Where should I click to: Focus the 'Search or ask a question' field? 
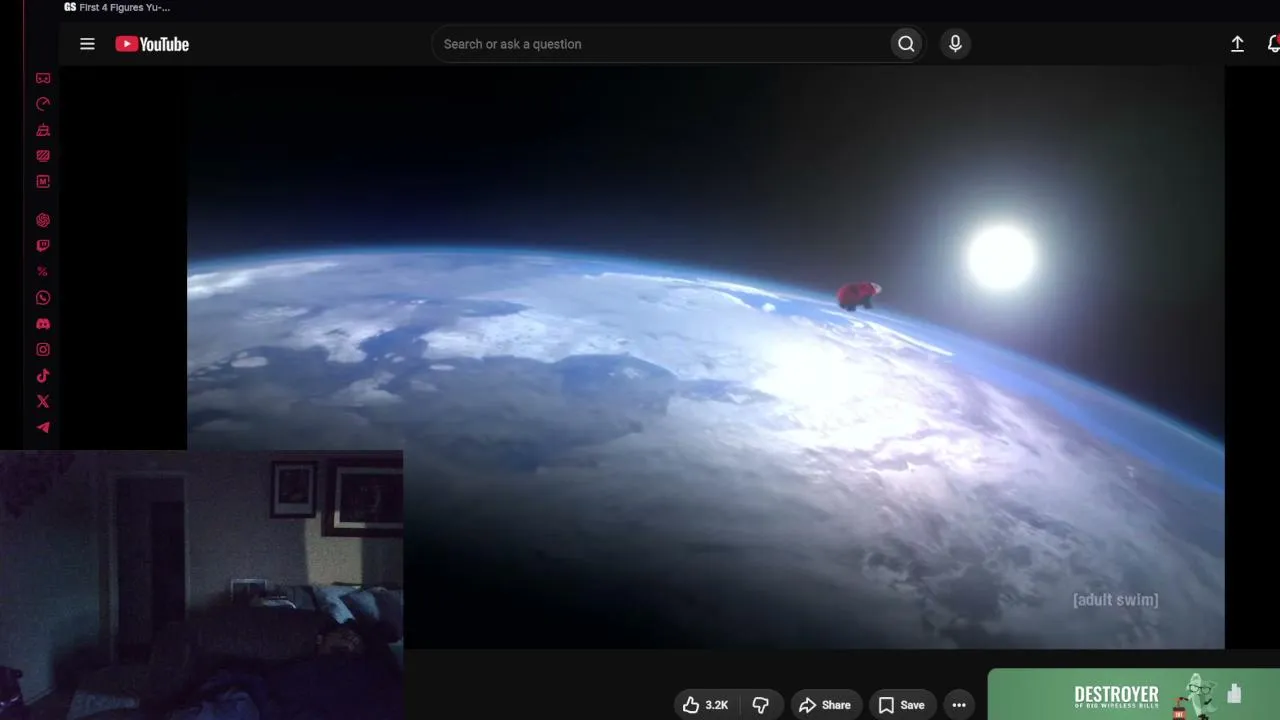click(x=661, y=44)
